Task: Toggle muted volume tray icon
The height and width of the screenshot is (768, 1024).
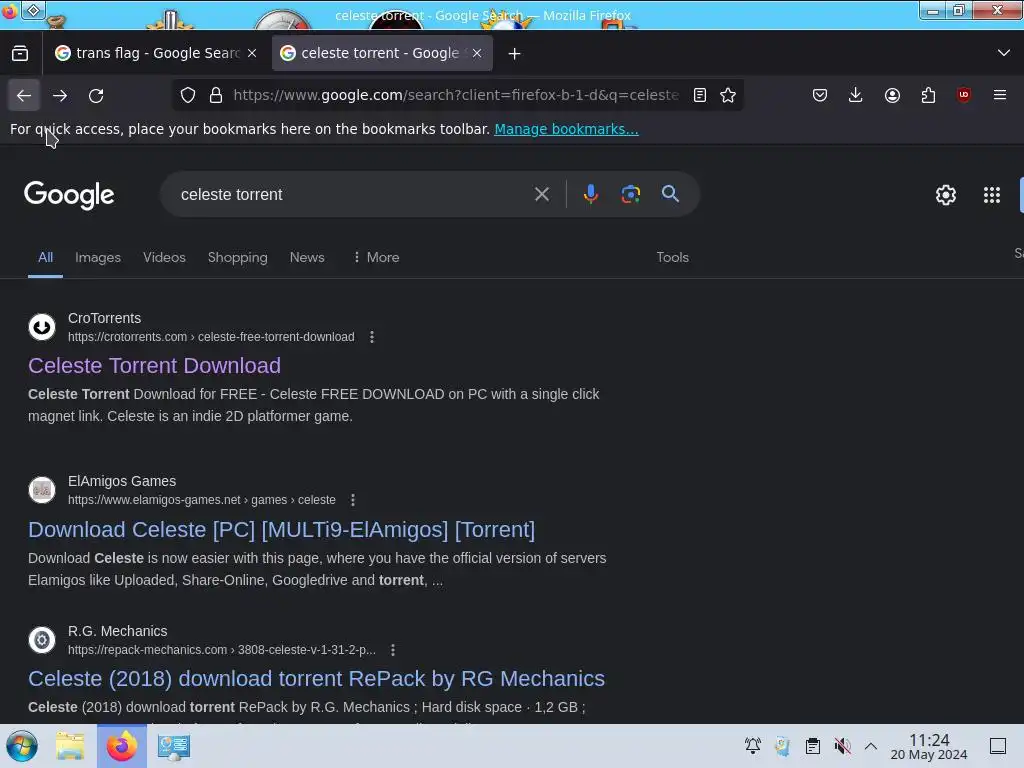Action: pyautogui.click(x=842, y=746)
